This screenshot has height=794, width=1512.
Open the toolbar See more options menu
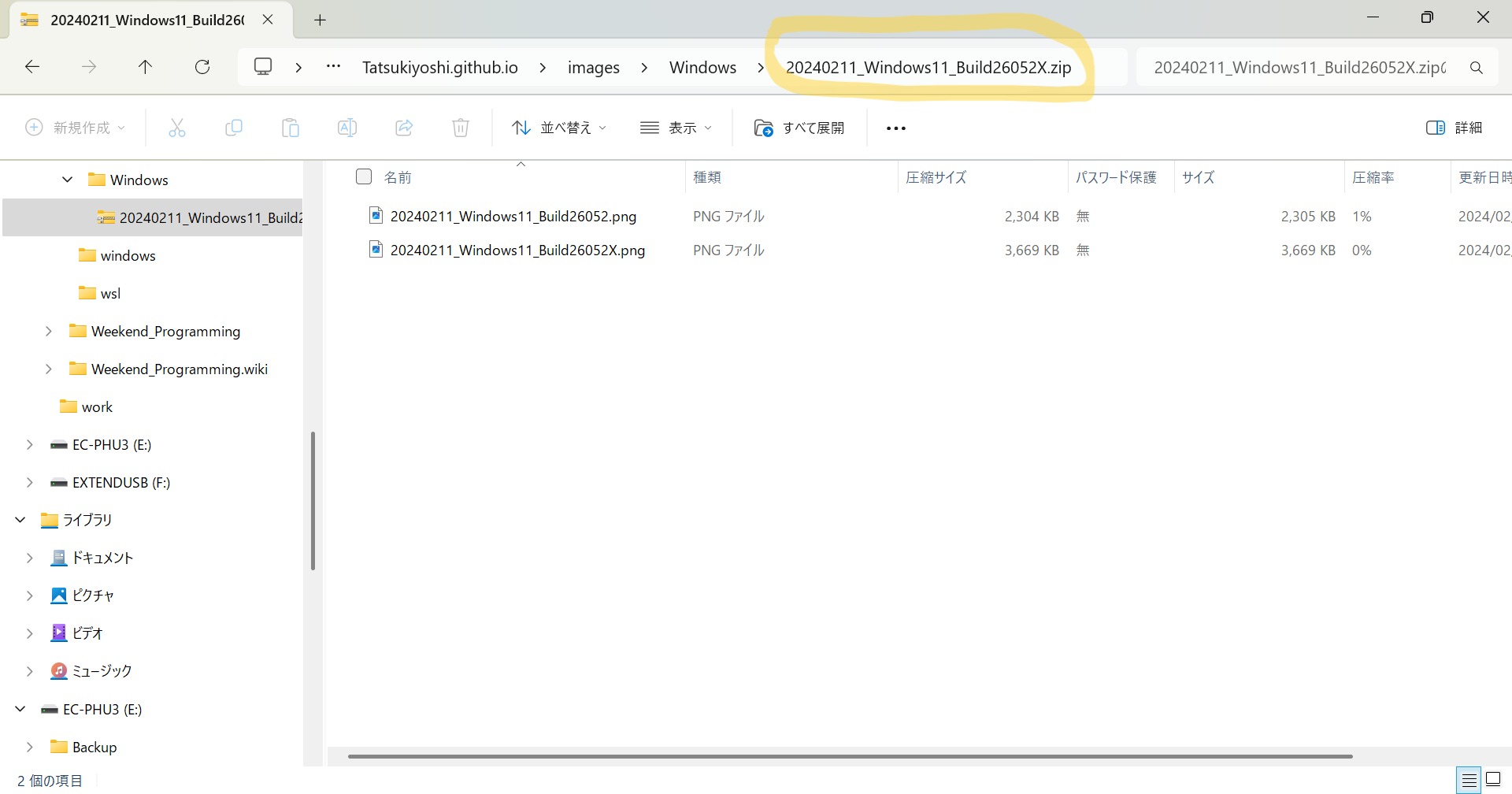[896, 128]
